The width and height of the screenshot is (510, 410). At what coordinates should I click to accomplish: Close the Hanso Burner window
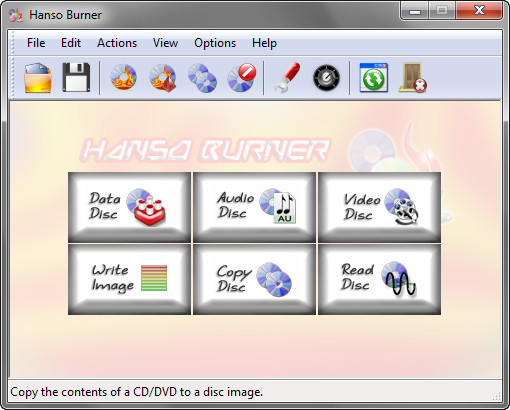pyautogui.click(x=479, y=11)
